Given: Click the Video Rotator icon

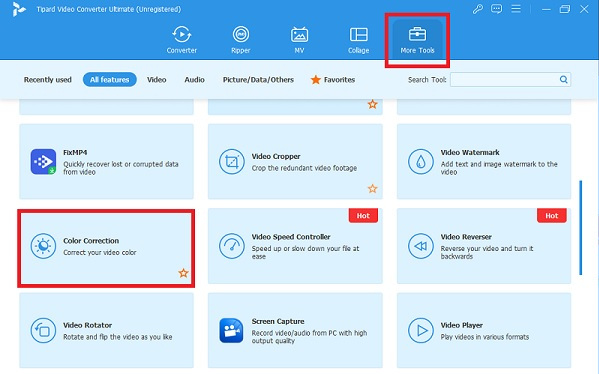Looking at the screenshot, I should tap(43, 330).
